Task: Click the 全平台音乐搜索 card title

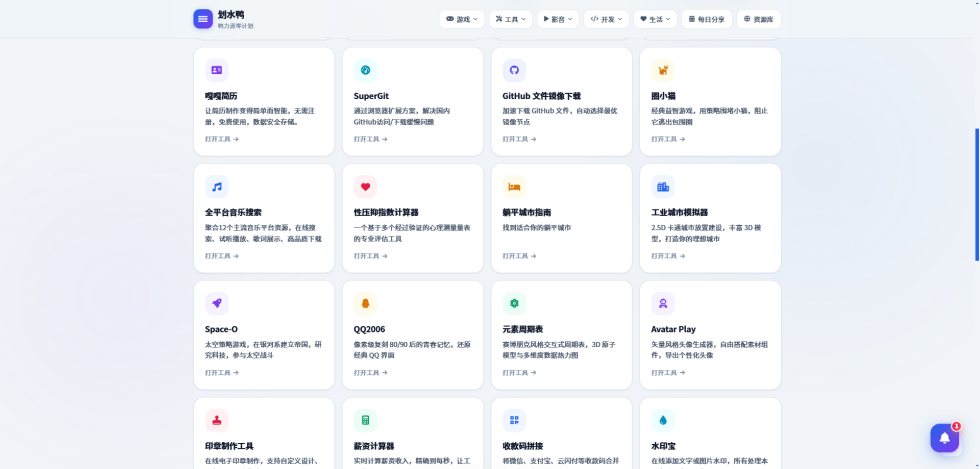Action: 233,213
